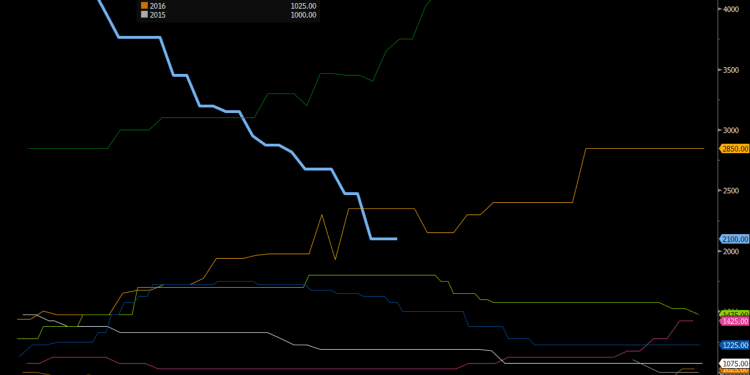Click the orange 2016 legend color swatch
Image resolution: width=750 pixels, height=375 pixels.
144,5
